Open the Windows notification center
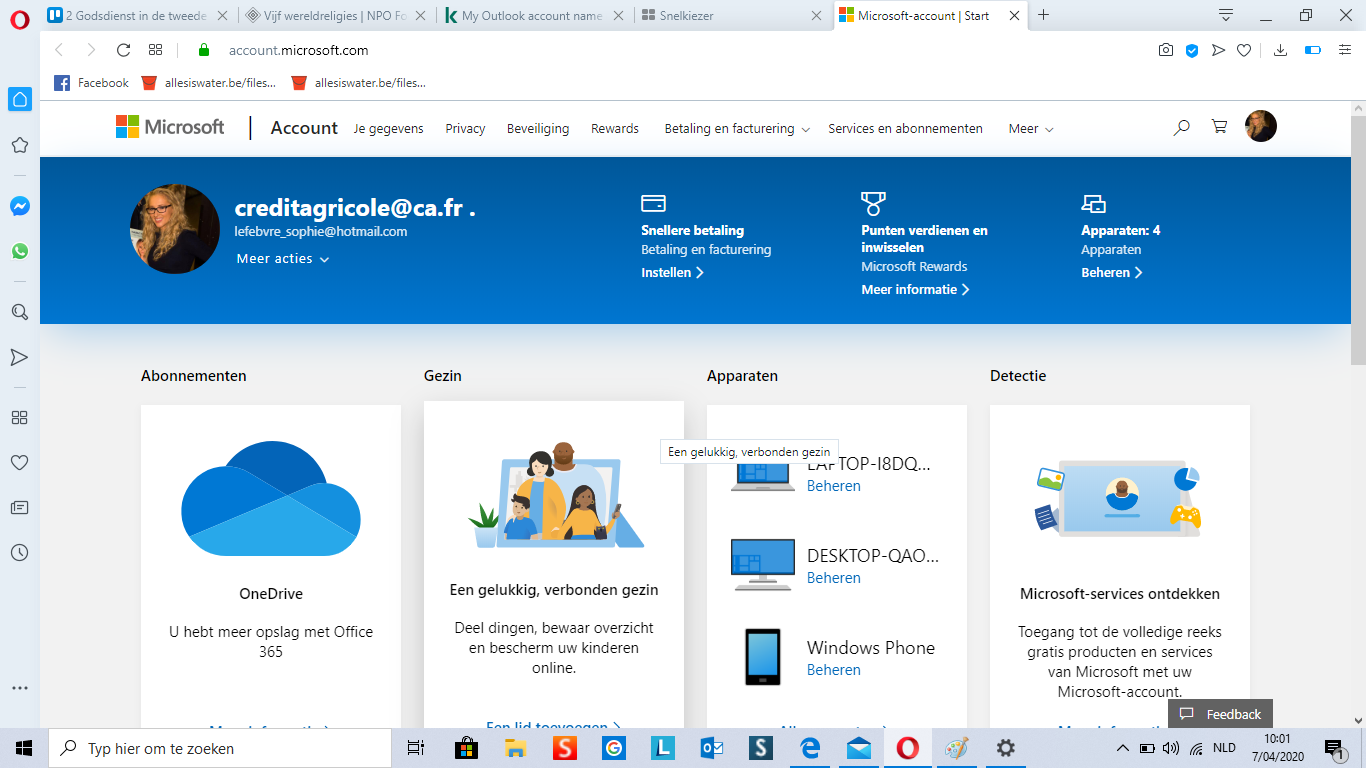1366x768 pixels. [1332, 748]
